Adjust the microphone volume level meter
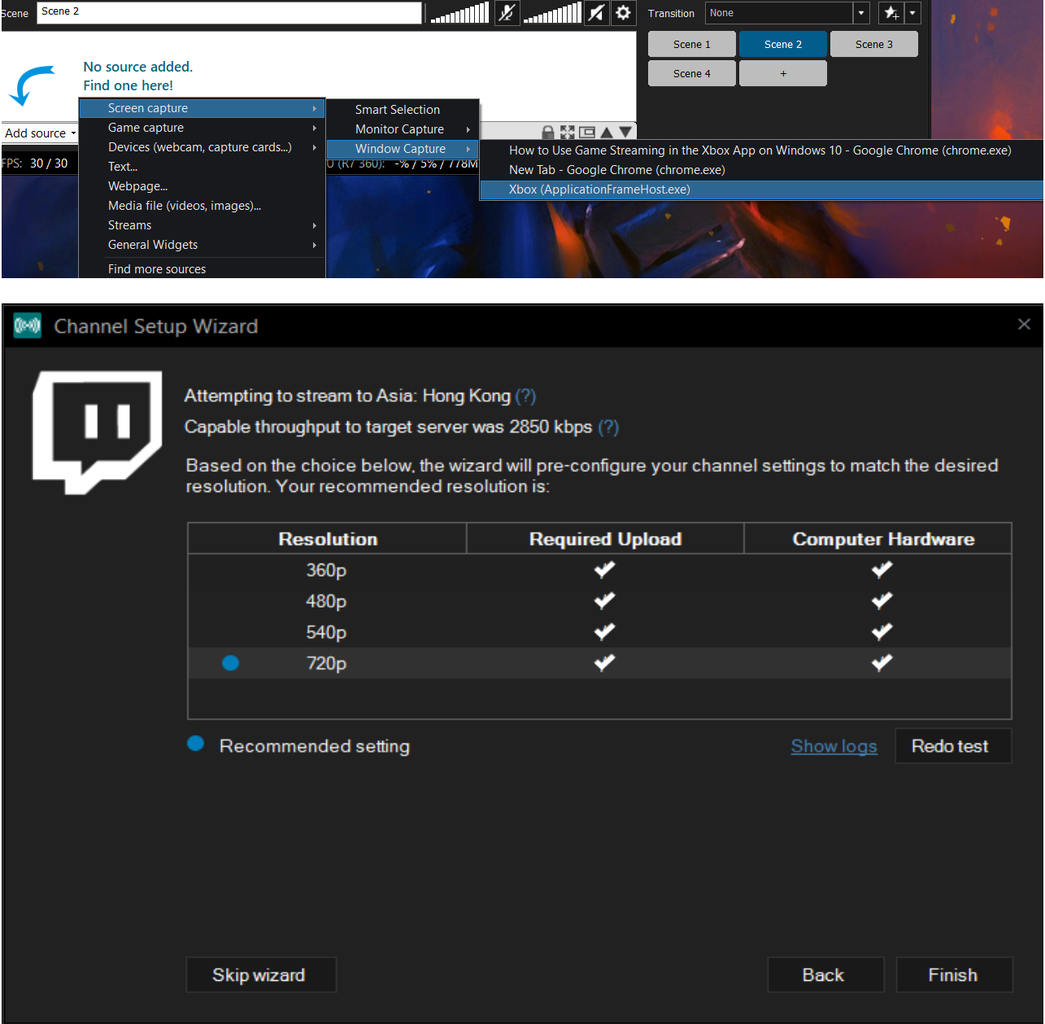Screen dimensions: 1045x1024 (x=458, y=13)
